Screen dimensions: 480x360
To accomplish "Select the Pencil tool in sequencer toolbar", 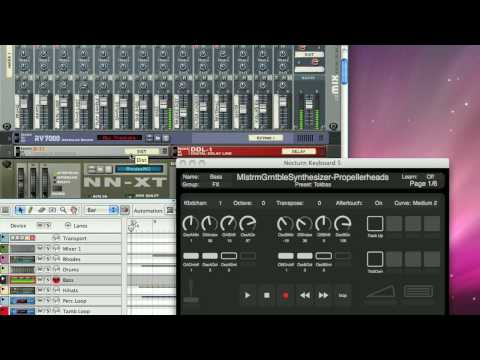I will pyautogui.click(x=31, y=210).
